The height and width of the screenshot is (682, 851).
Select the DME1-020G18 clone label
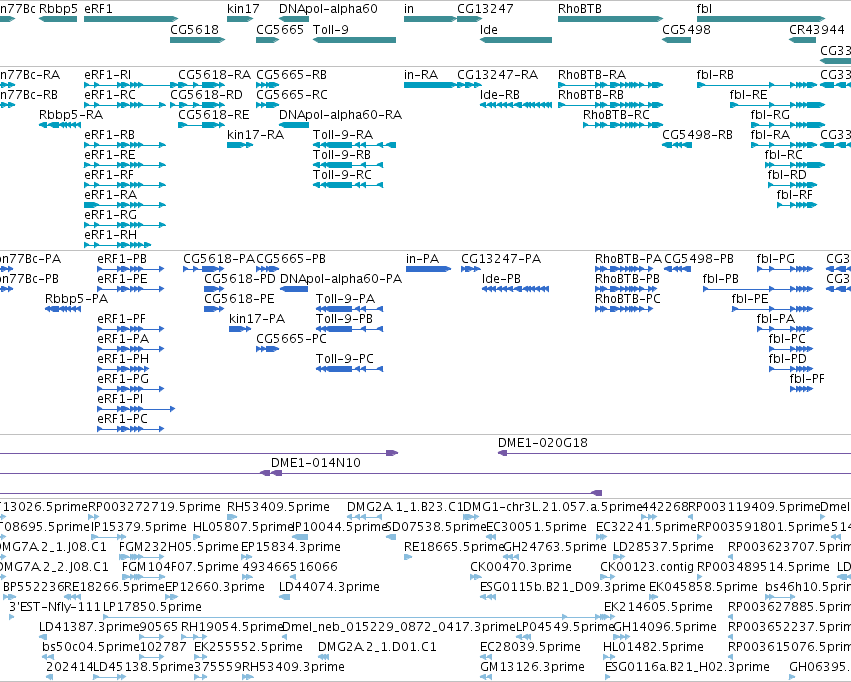[x=543, y=443]
